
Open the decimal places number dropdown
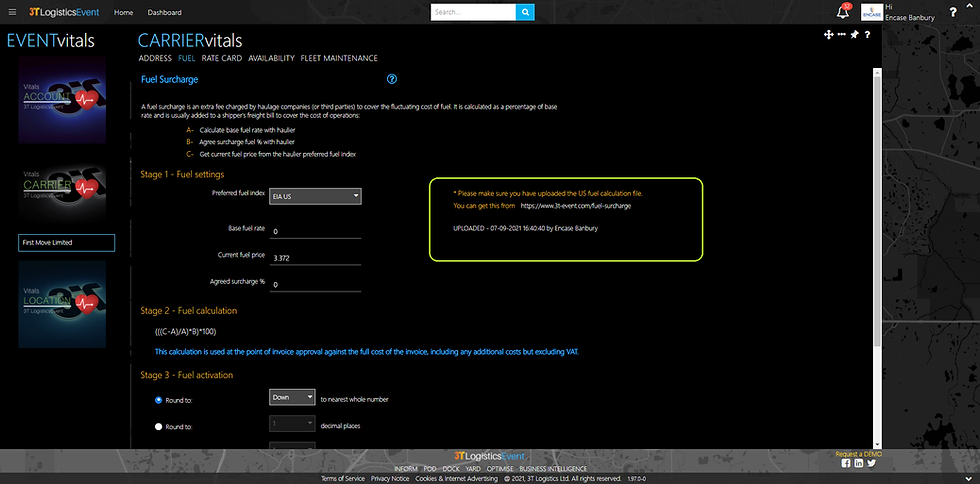point(292,424)
